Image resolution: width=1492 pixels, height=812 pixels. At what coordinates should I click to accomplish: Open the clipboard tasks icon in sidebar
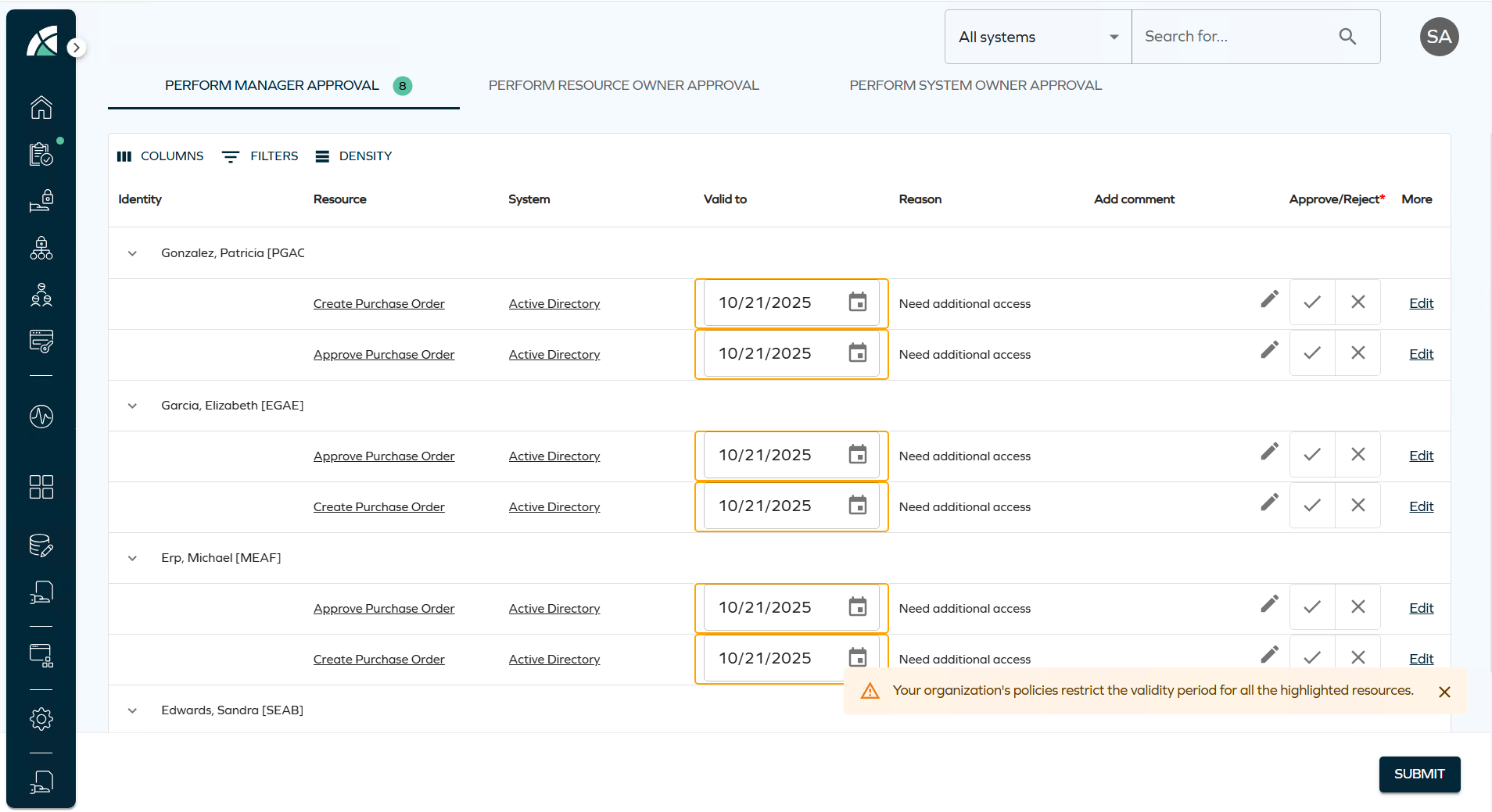[41, 155]
